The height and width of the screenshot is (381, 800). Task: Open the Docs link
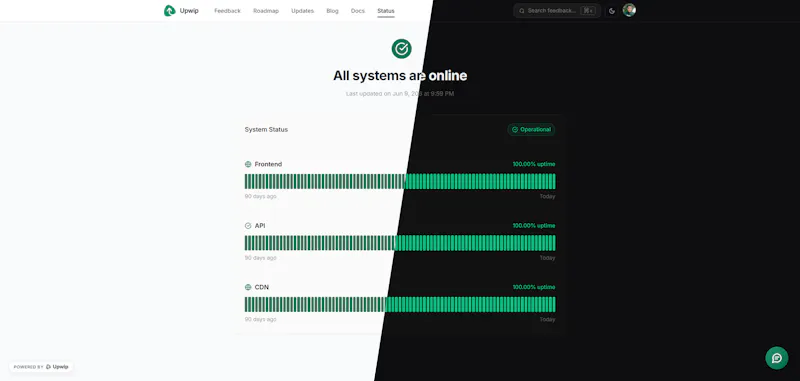(358, 11)
